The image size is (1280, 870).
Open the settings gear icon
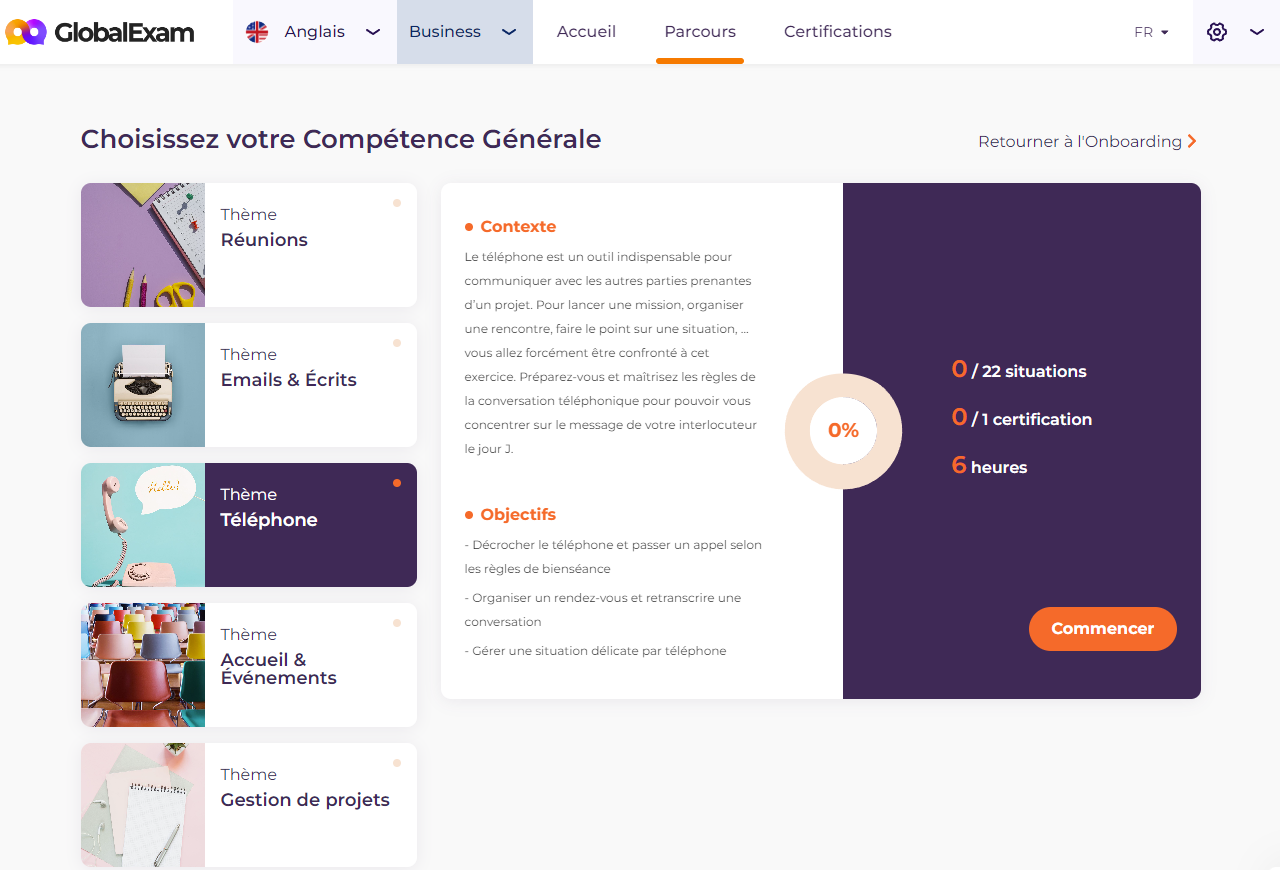[x=1217, y=32]
